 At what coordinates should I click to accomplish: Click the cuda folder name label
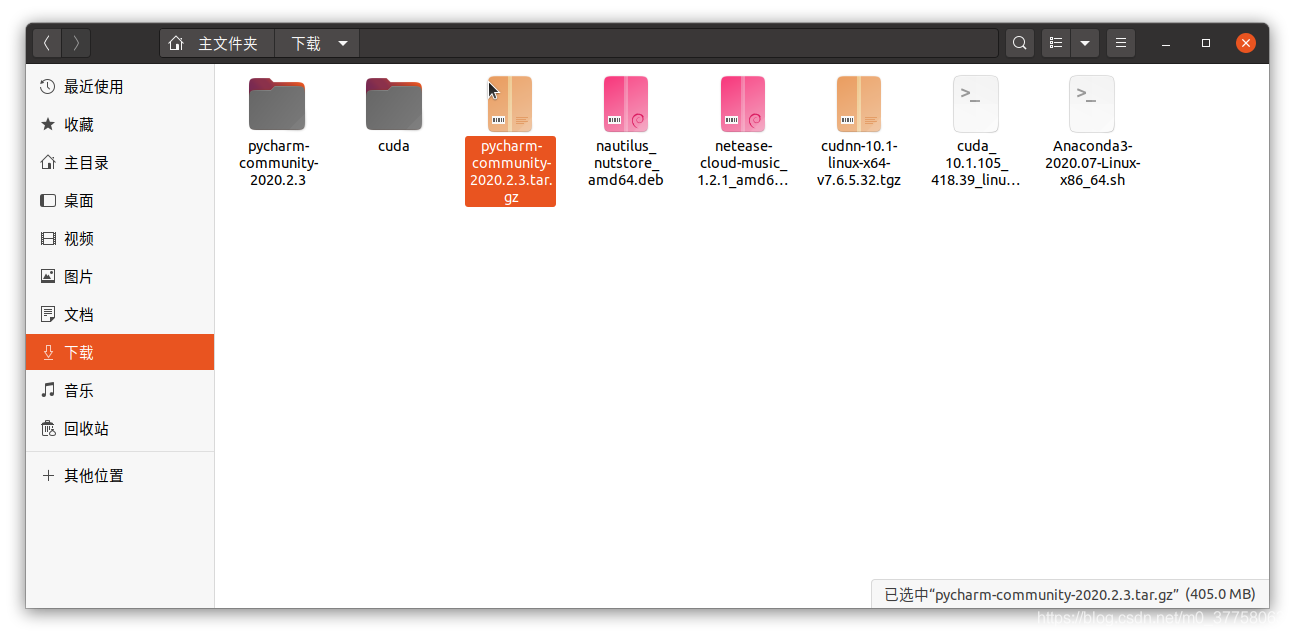pyautogui.click(x=394, y=146)
